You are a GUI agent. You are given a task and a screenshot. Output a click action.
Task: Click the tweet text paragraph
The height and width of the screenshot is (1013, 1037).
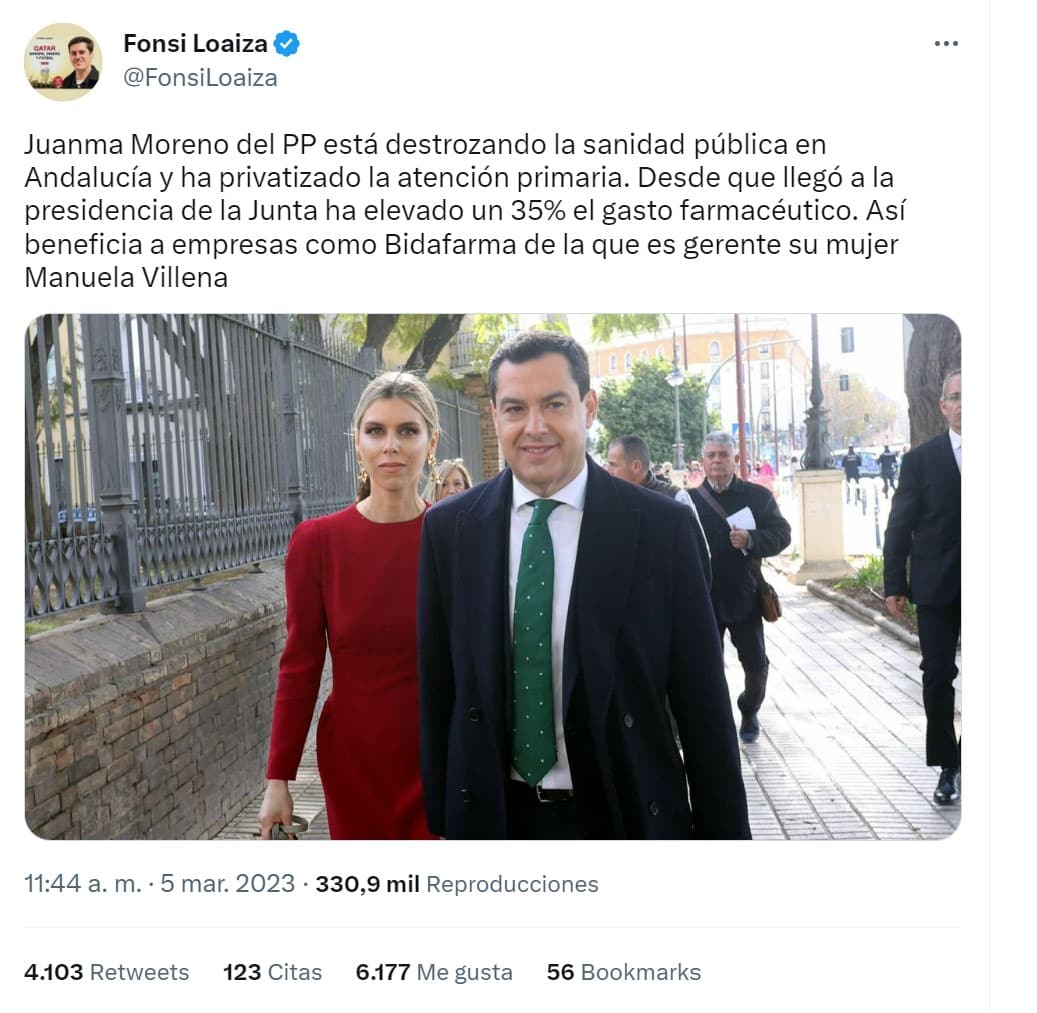[x=464, y=211]
